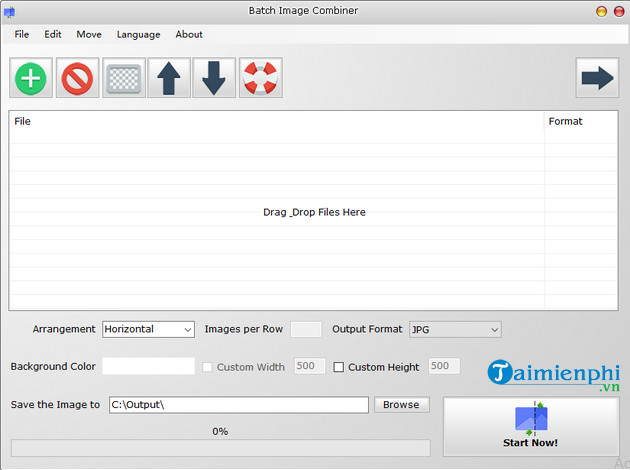This screenshot has width=630, height=470.
Task: Click the orange minimize window button
Action: 601,12
